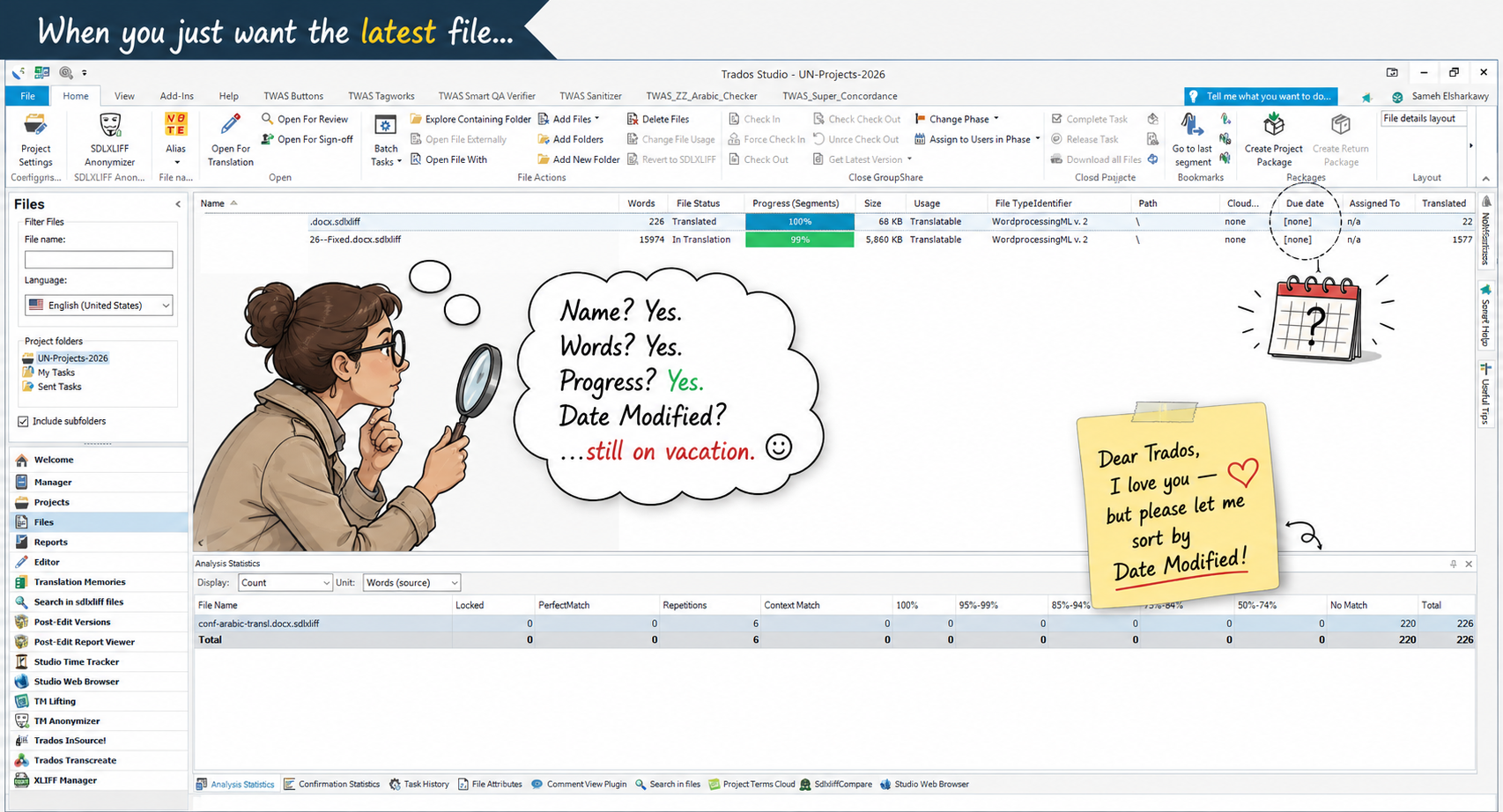Image resolution: width=1503 pixels, height=812 pixels.
Task: Switch to the Task History tab
Action: (x=419, y=784)
